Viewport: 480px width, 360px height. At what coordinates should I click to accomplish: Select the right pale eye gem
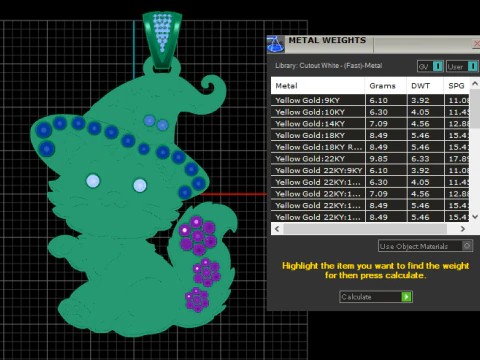pos(140,185)
